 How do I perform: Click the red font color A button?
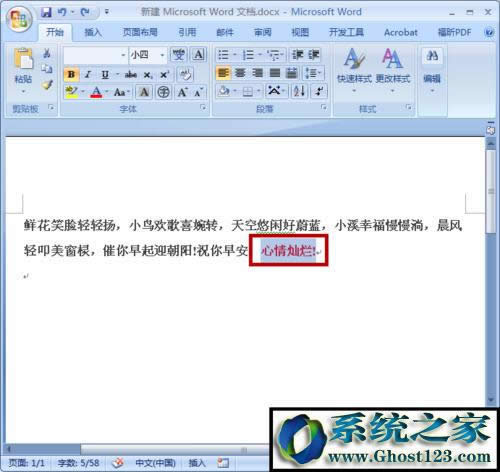click(x=96, y=92)
